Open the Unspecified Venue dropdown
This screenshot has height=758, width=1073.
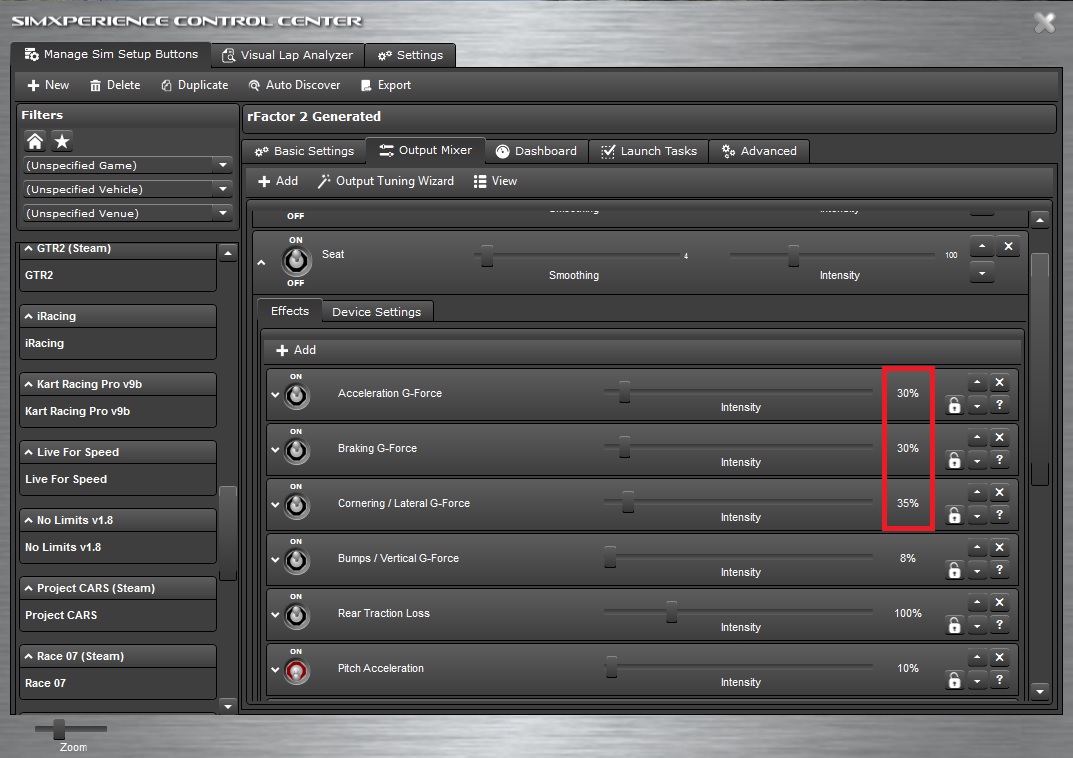(223, 213)
